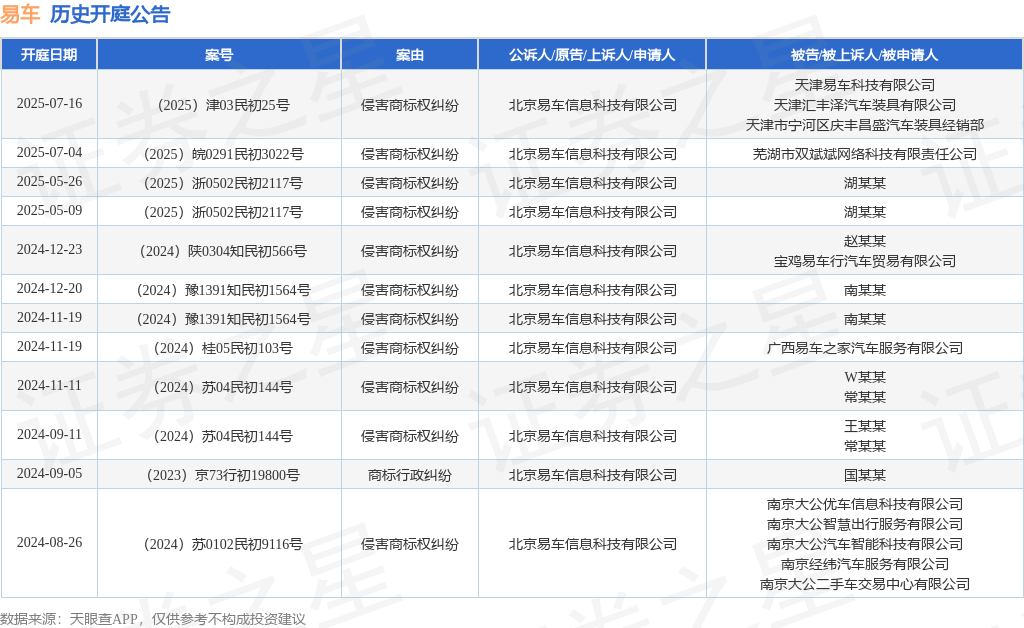This screenshot has width=1024, height=628.
Task: Click 北京易车信息科技有限公司 in the 2025-07-04 row
Action: pos(592,154)
